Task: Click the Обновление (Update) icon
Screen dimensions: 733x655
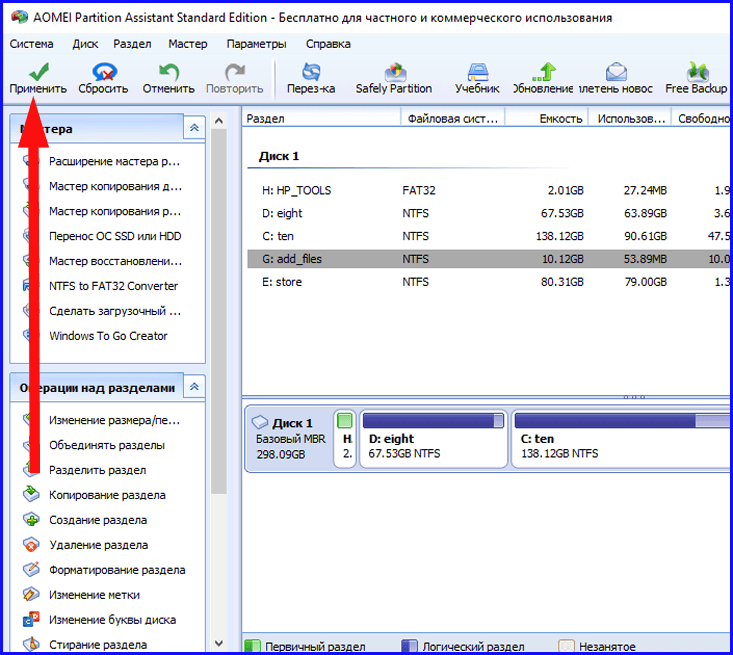Action: (x=544, y=72)
